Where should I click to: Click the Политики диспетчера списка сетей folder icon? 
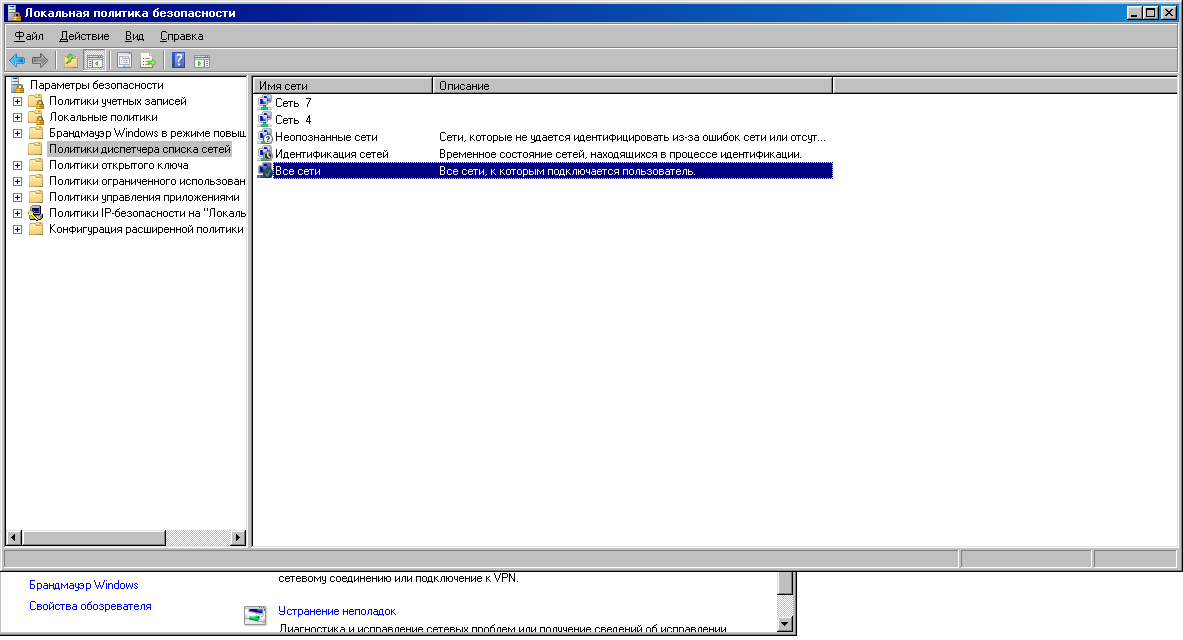point(35,149)
